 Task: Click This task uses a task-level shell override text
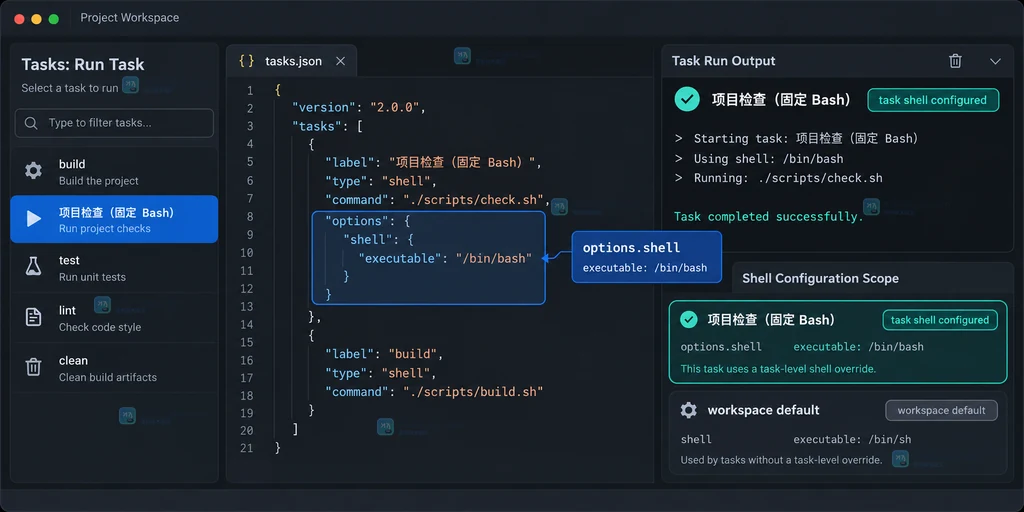(778, 369)
